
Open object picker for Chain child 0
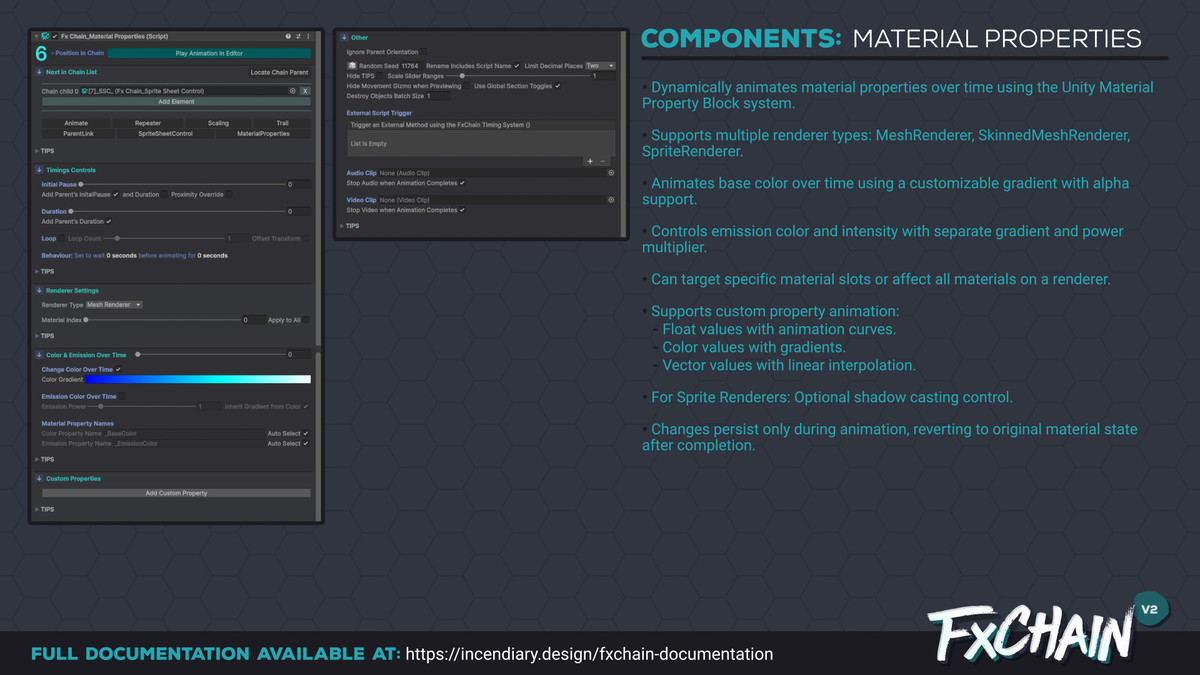point(293,91)
